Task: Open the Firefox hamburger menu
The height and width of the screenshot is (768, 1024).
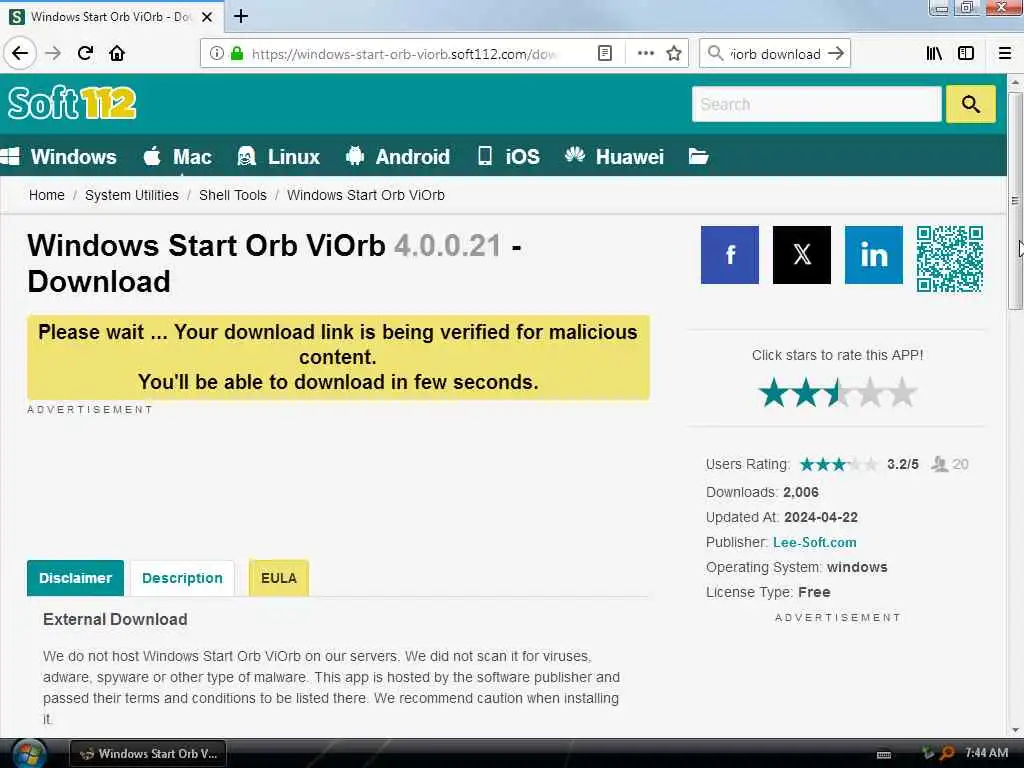Action: [1005, 54]
